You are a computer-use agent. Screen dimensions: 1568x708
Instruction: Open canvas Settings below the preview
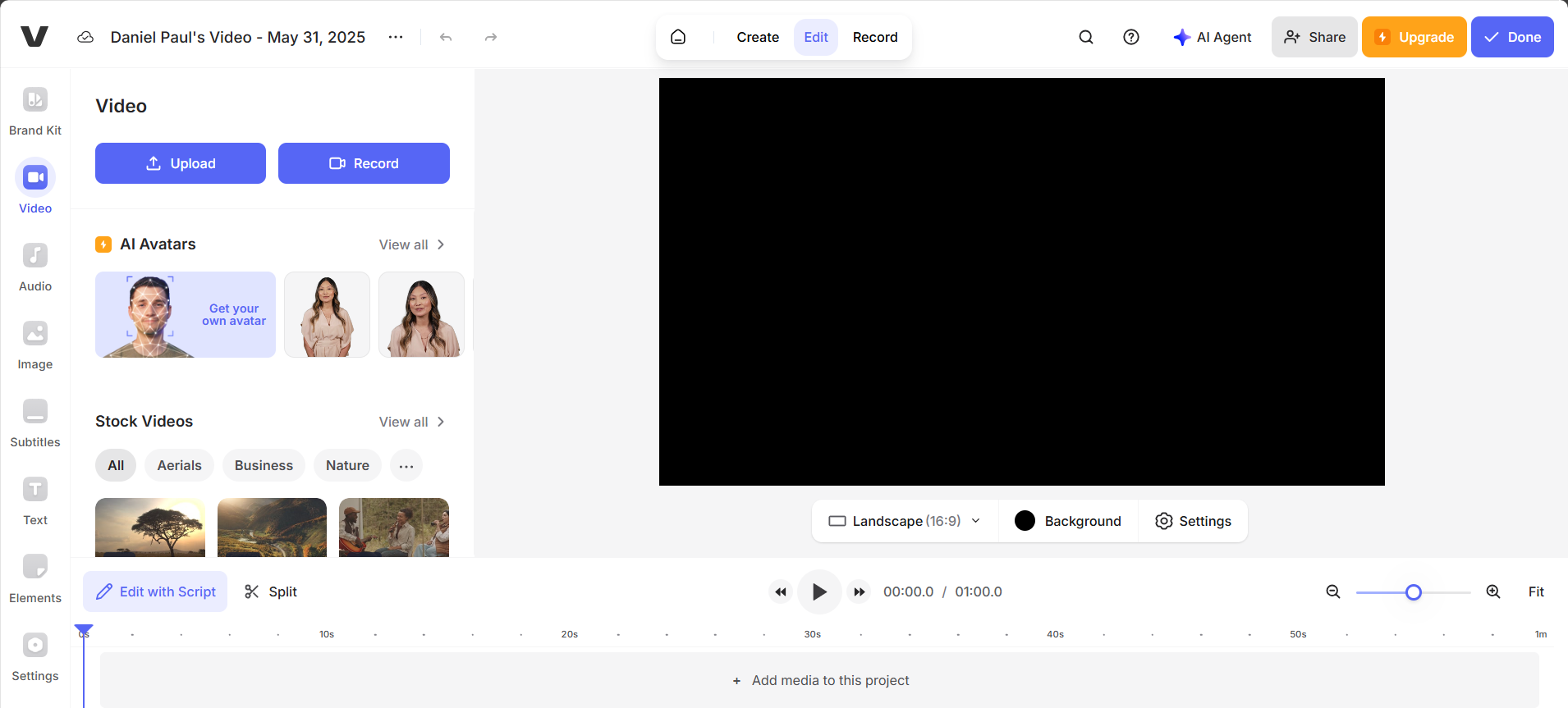click(x=1193, y=521)
